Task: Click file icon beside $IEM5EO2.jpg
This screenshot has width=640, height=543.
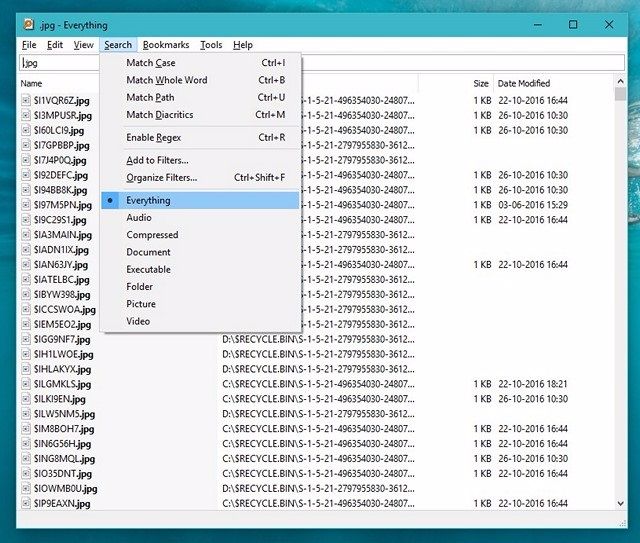Action: click(26, 324)
